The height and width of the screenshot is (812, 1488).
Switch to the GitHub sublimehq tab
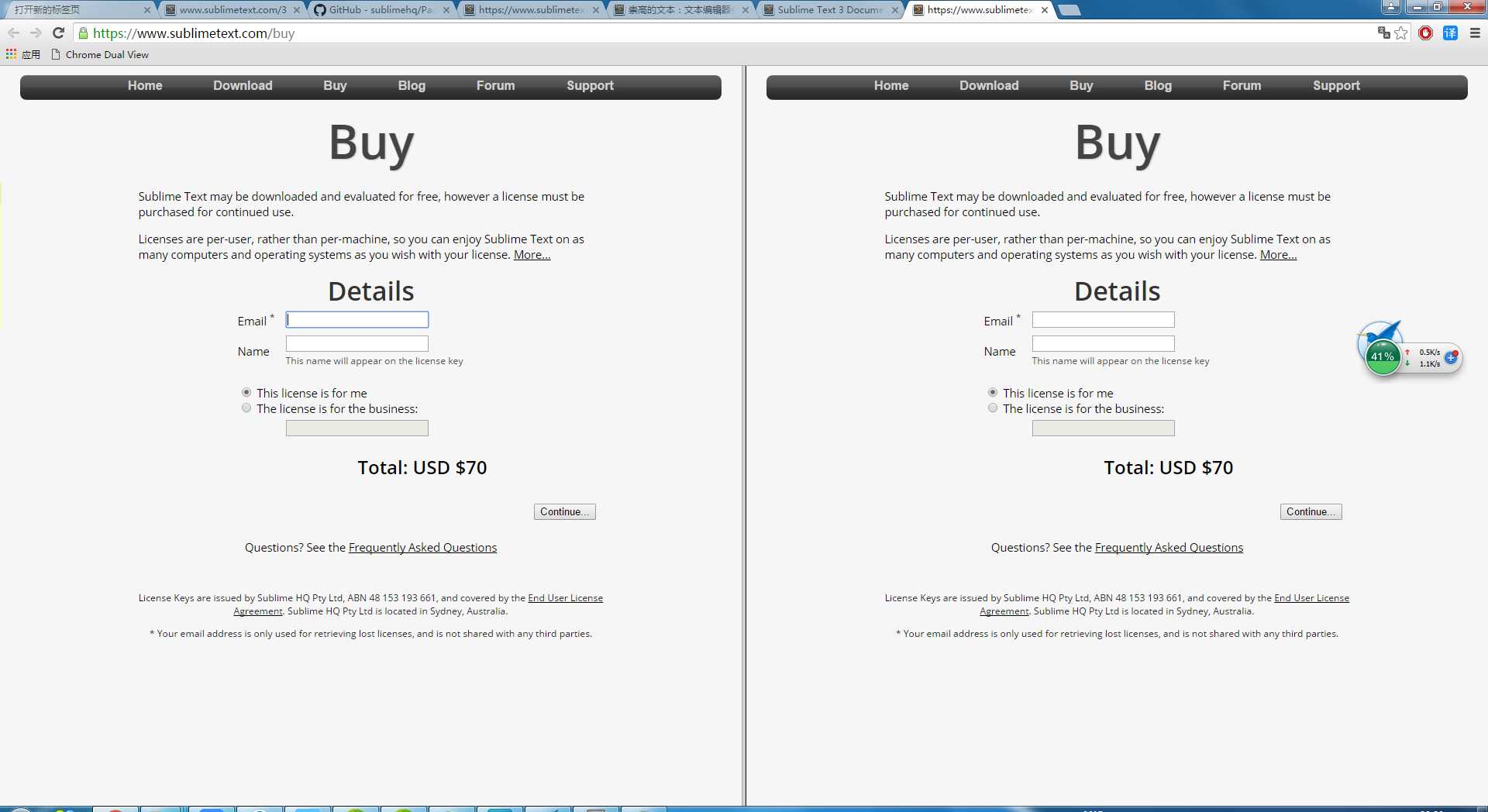(x=381, y=10)
